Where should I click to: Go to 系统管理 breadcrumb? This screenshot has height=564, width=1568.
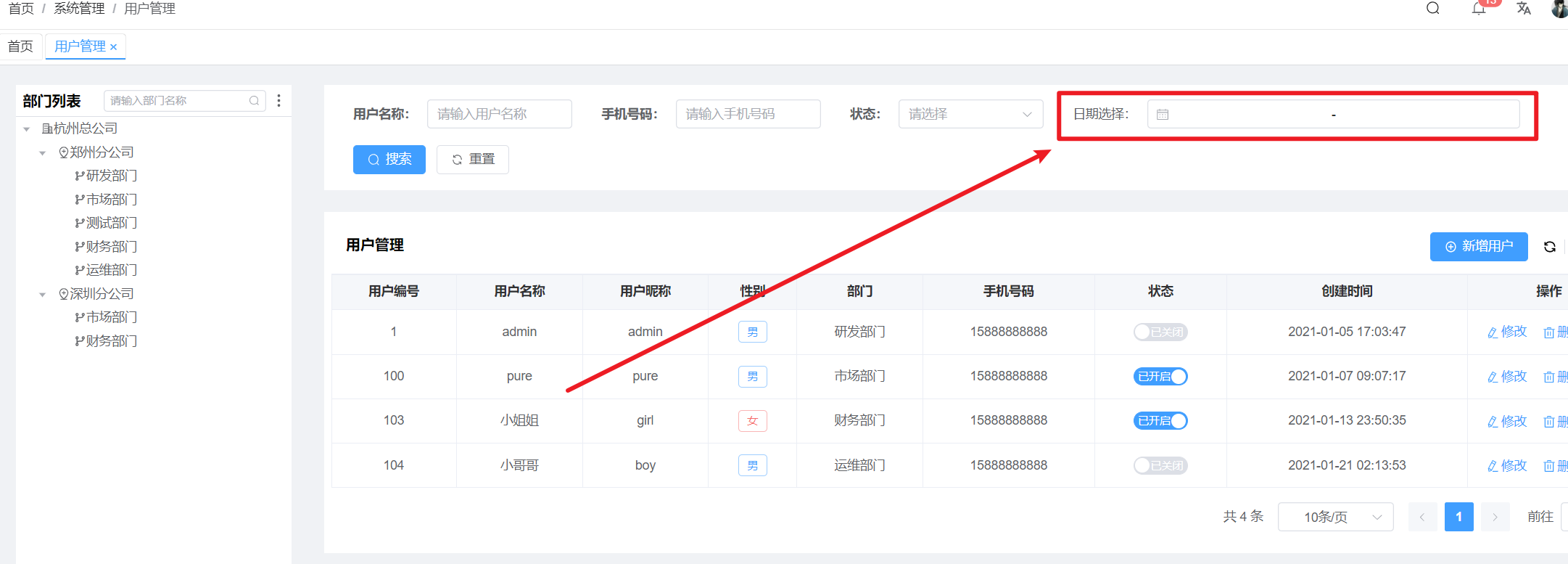pyautogui.click(x=79, y=8)
